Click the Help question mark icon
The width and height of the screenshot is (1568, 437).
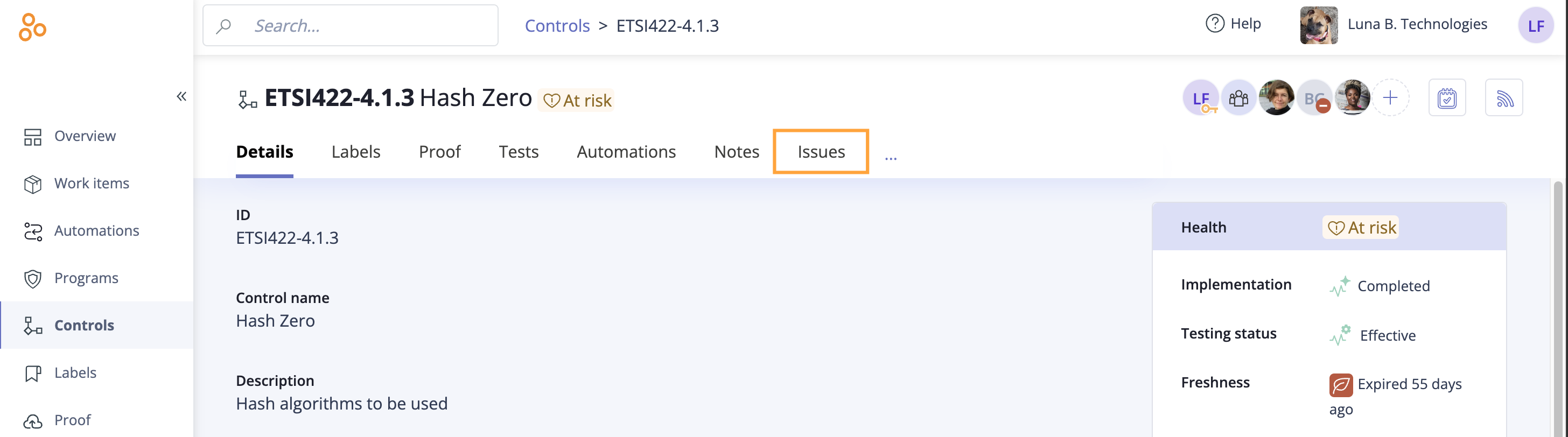click(1215, 24)
